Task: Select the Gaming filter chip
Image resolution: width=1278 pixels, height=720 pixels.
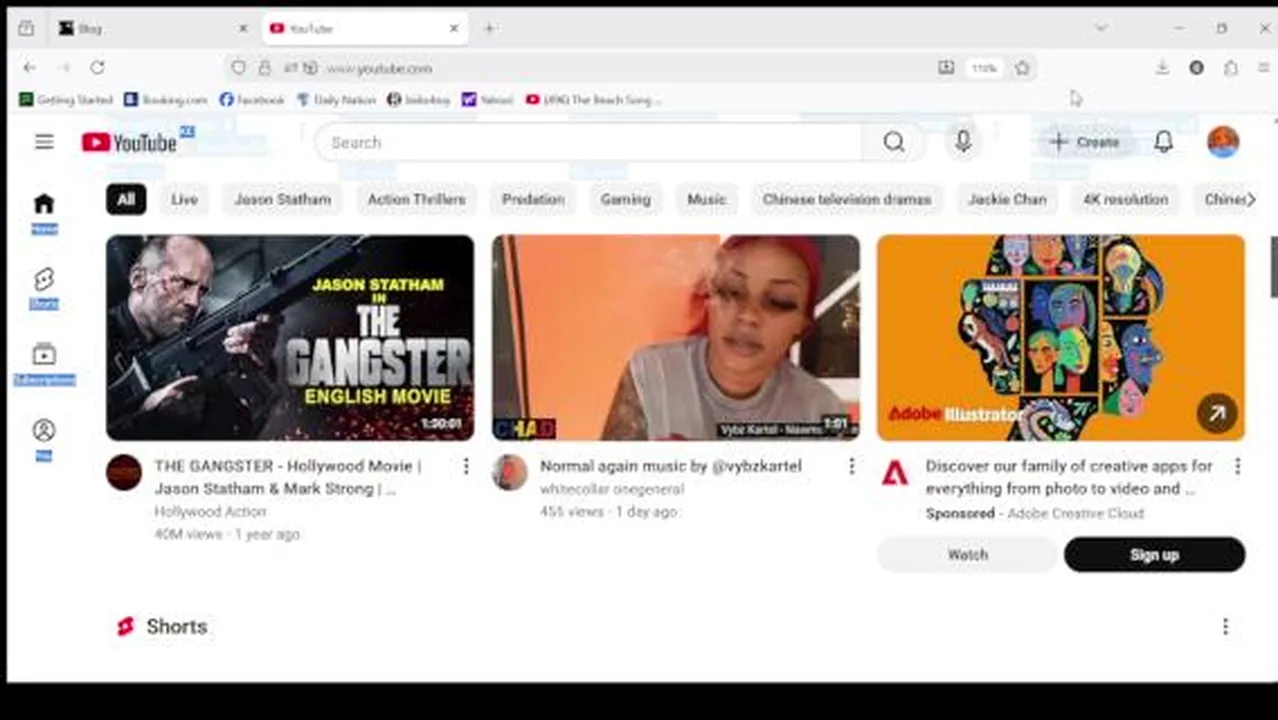Action: point(625,199)
